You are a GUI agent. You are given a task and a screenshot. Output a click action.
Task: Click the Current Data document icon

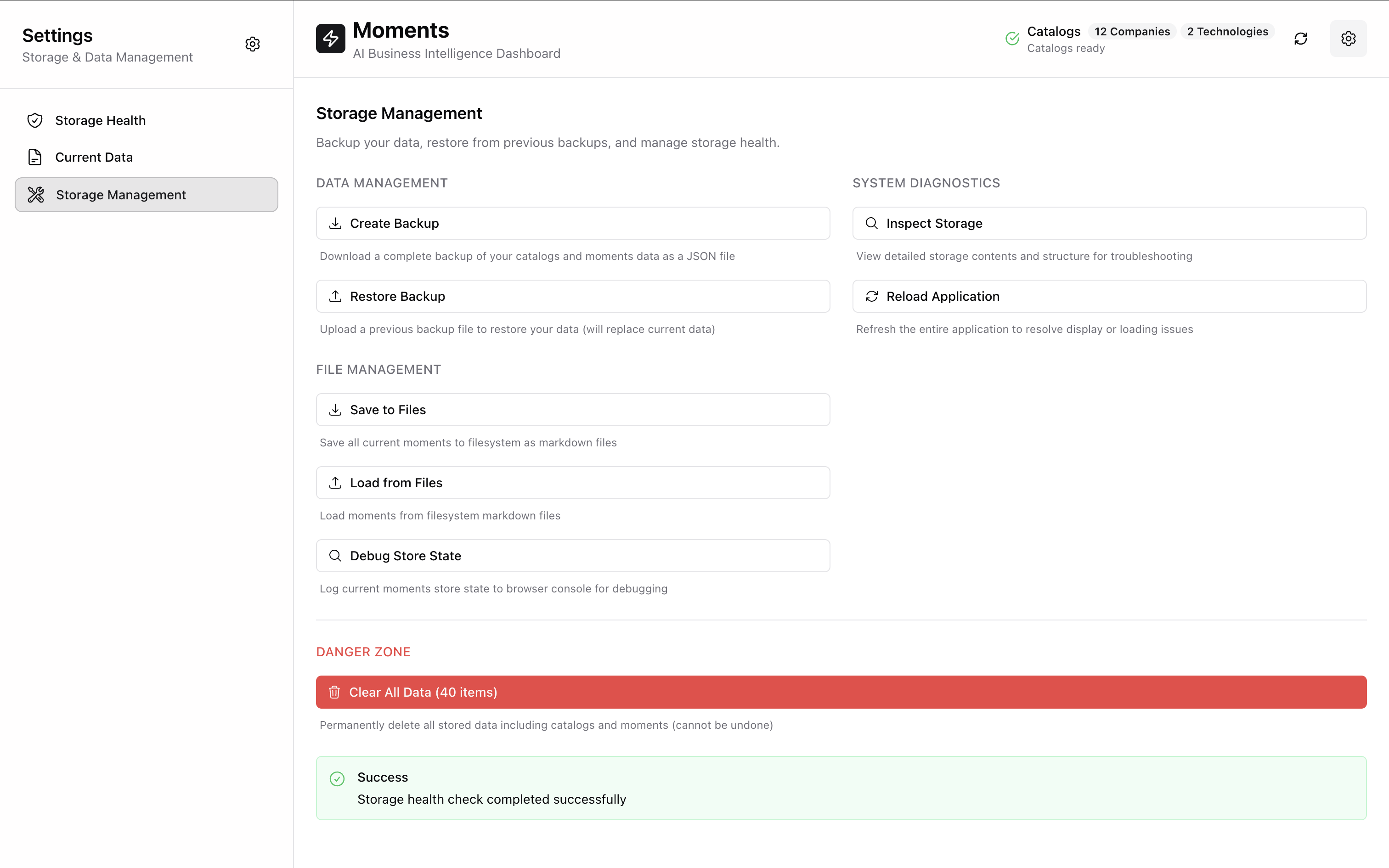35,157
